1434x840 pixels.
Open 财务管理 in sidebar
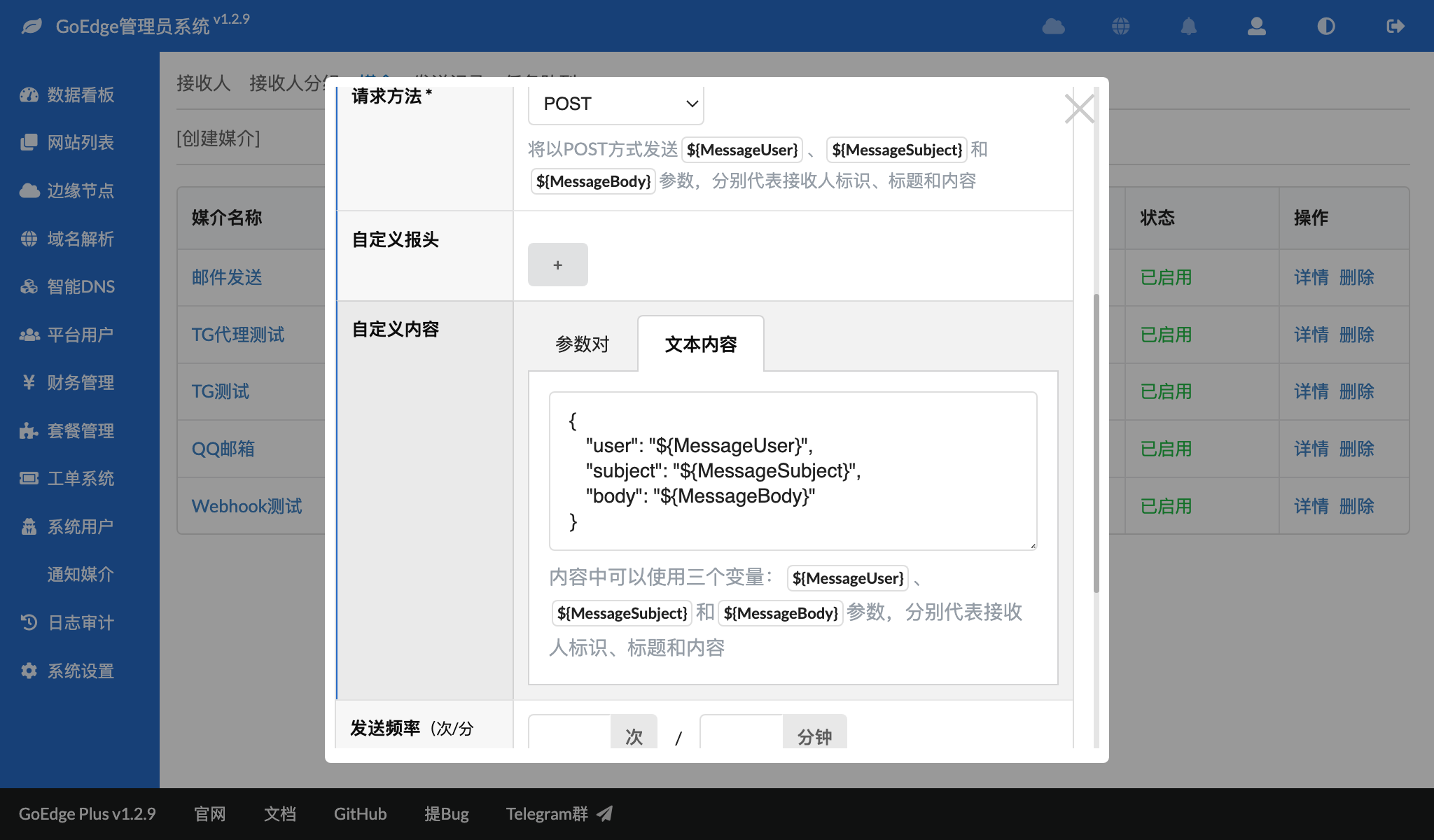[x=81, y=383]
